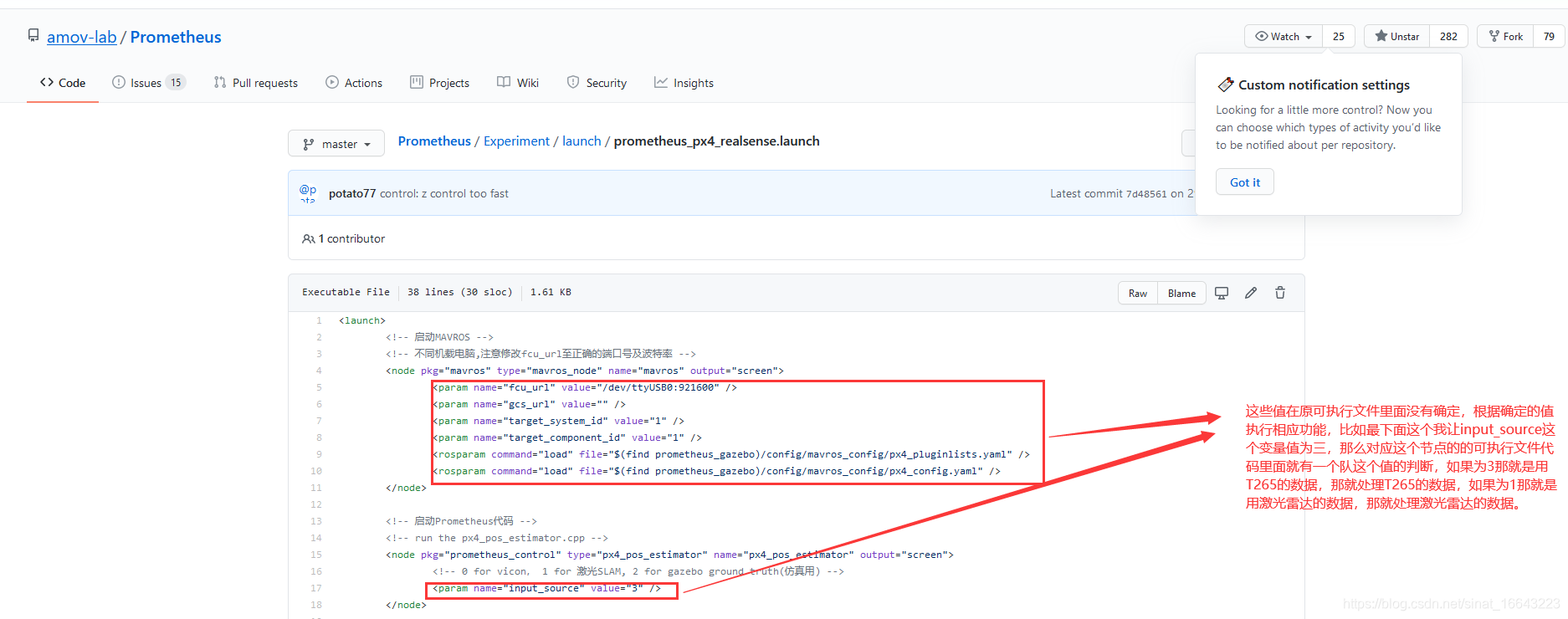Viewport: 1568px width, 619px height.
Task: Open commit hash 7d48561
Action: (1146, 194)
